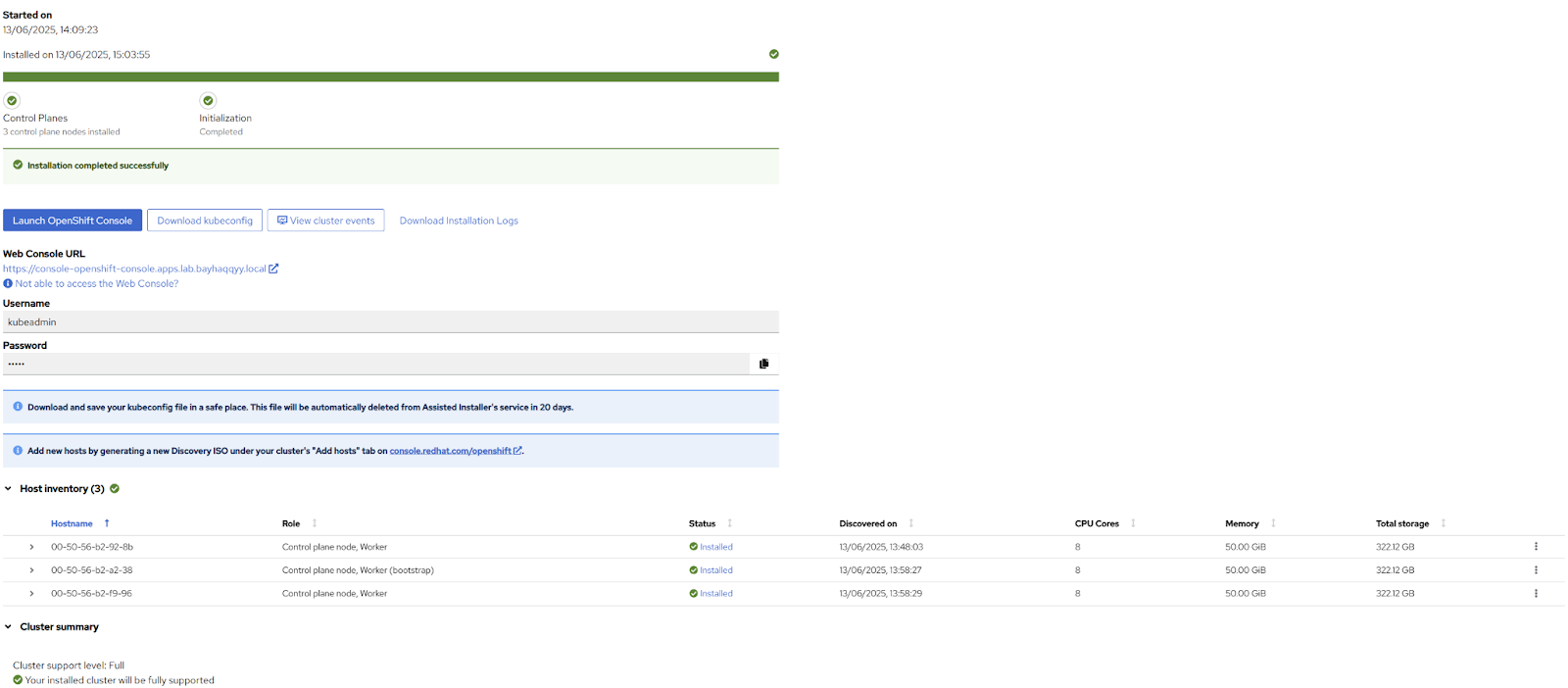Sort hosts by Role column
Screen dimensions: 1568x688
pos(291,523)
